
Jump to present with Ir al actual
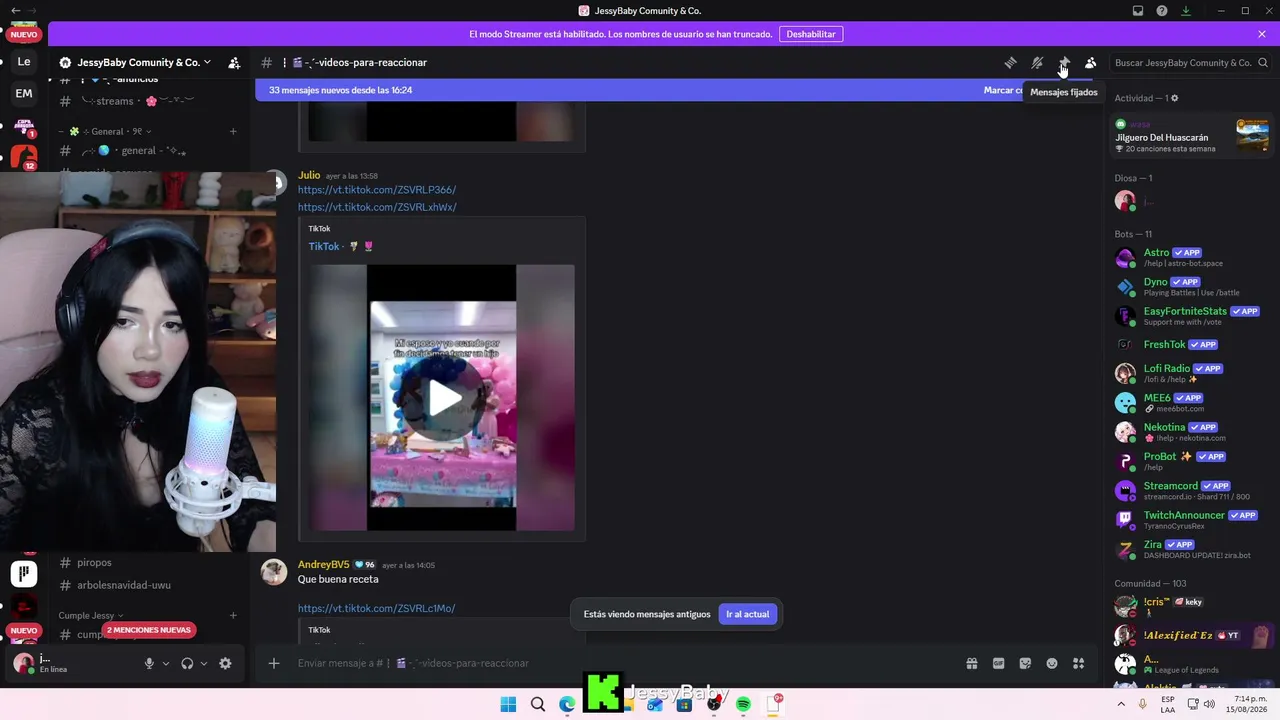point(747,614)
